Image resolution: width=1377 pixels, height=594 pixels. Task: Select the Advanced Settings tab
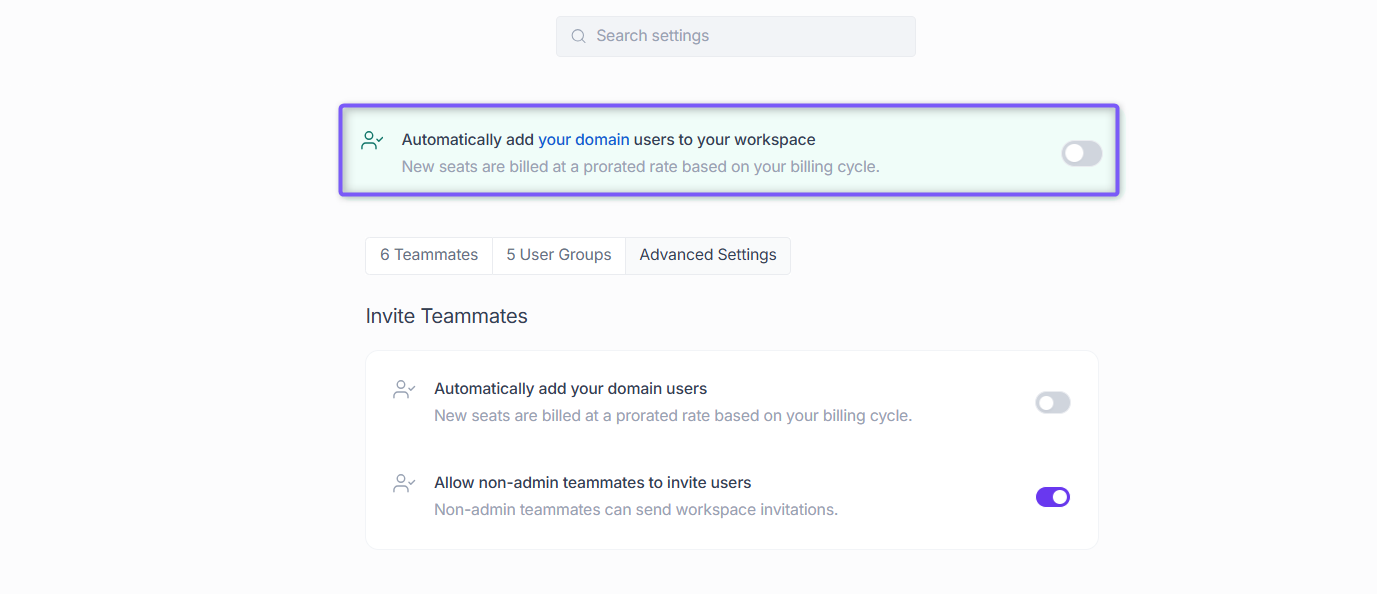[708, 255]
